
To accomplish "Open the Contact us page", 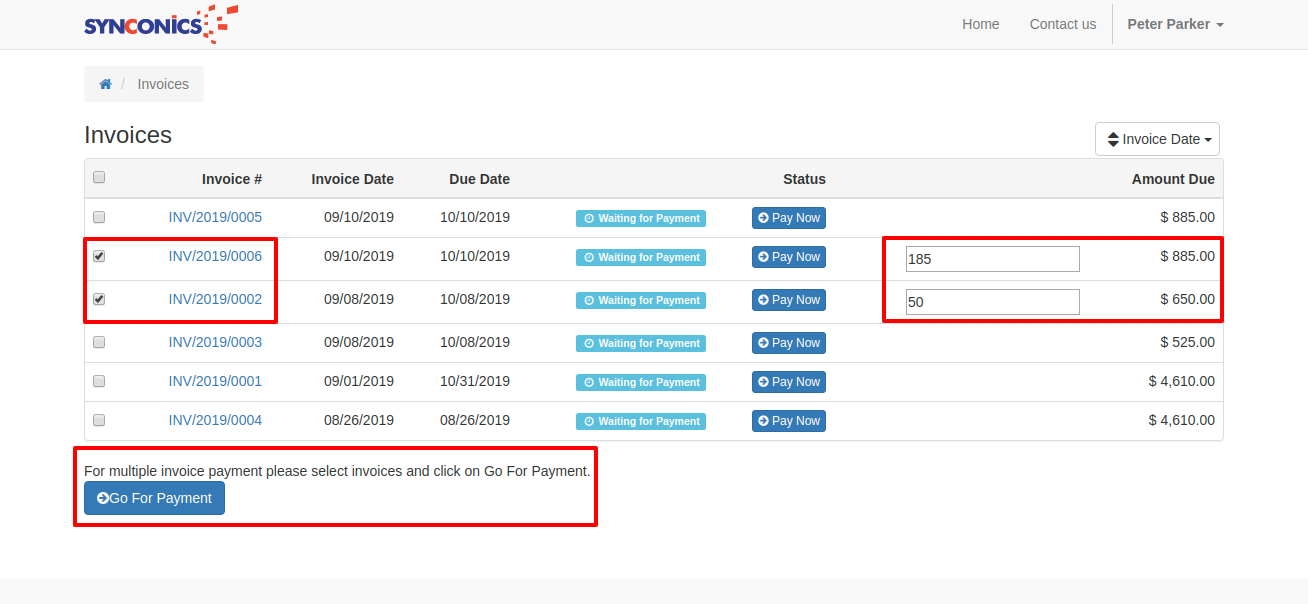I will pos(1062,24).
